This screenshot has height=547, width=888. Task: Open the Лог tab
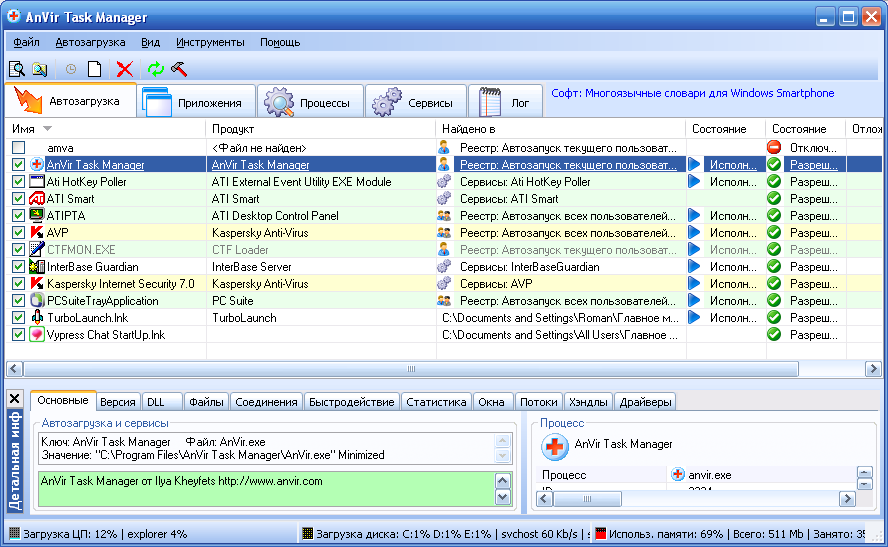(505, 102)
